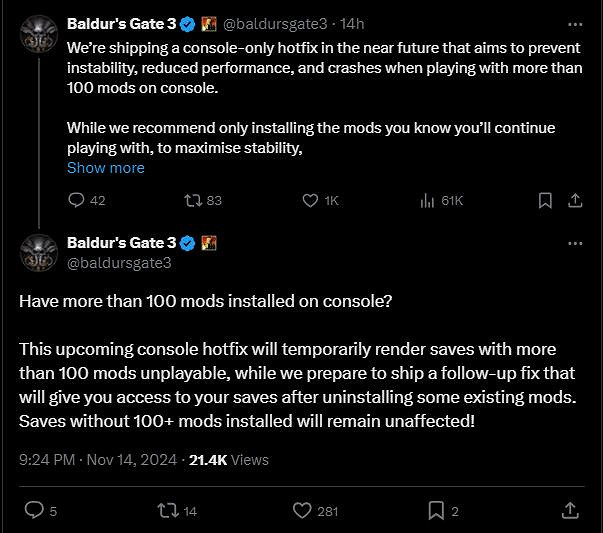This screenshot has width=603, height=533.
Task: Bookmark the top tweet
Action: pyautogui.click(x=545, y=200)
